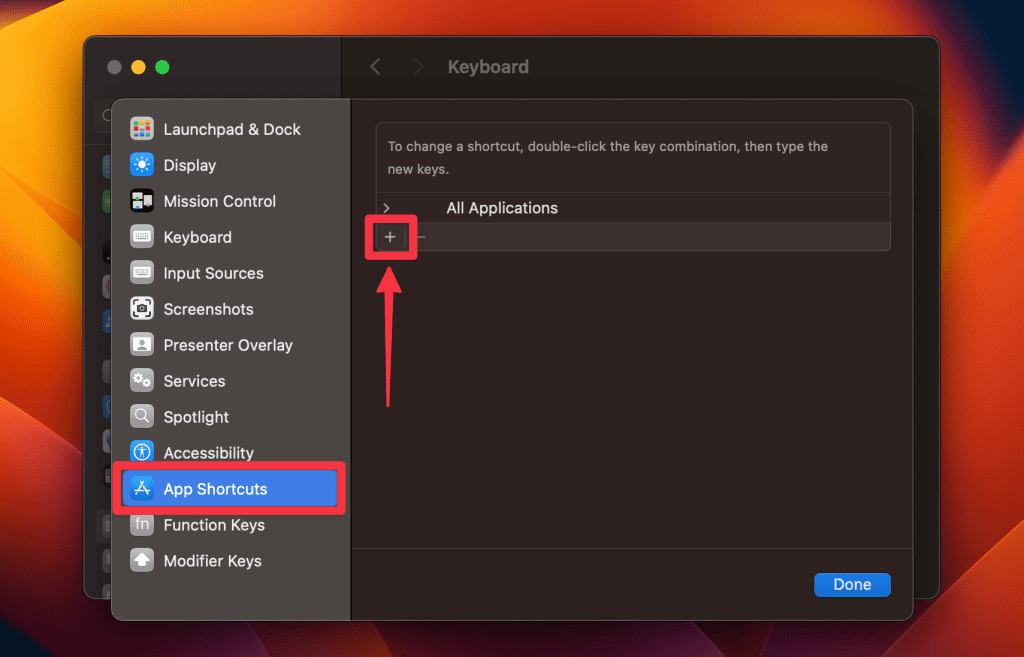Screen dimensions: 1024x657
Task: Click the Accessibility icon
Action: 142,453
